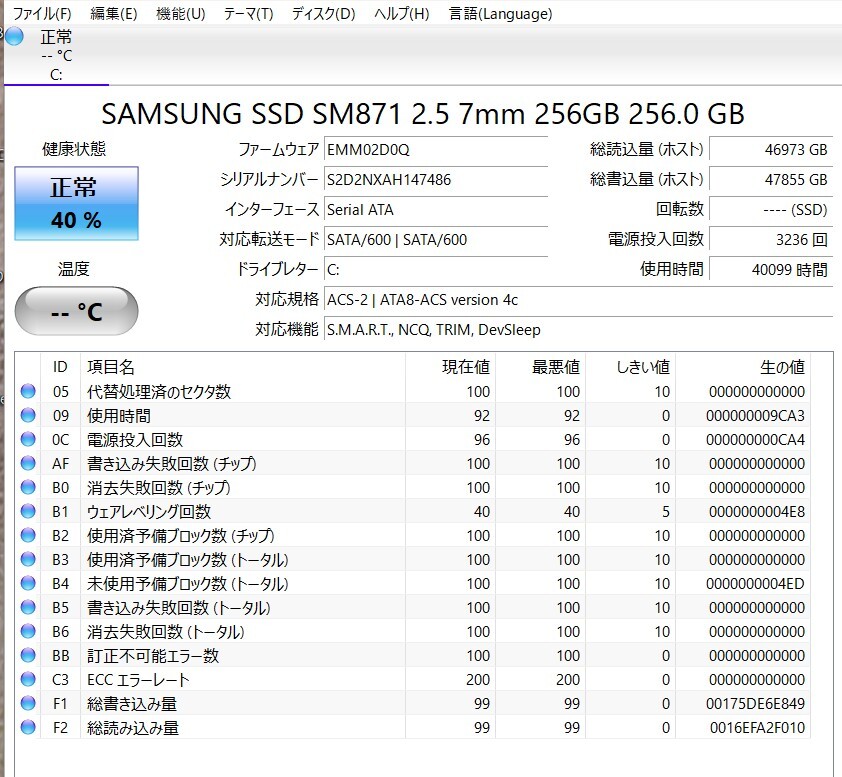The width and height of the screenshot is (842, 777).
Task: Open the 編集(E) menu
Action: (x=114, y=13)
